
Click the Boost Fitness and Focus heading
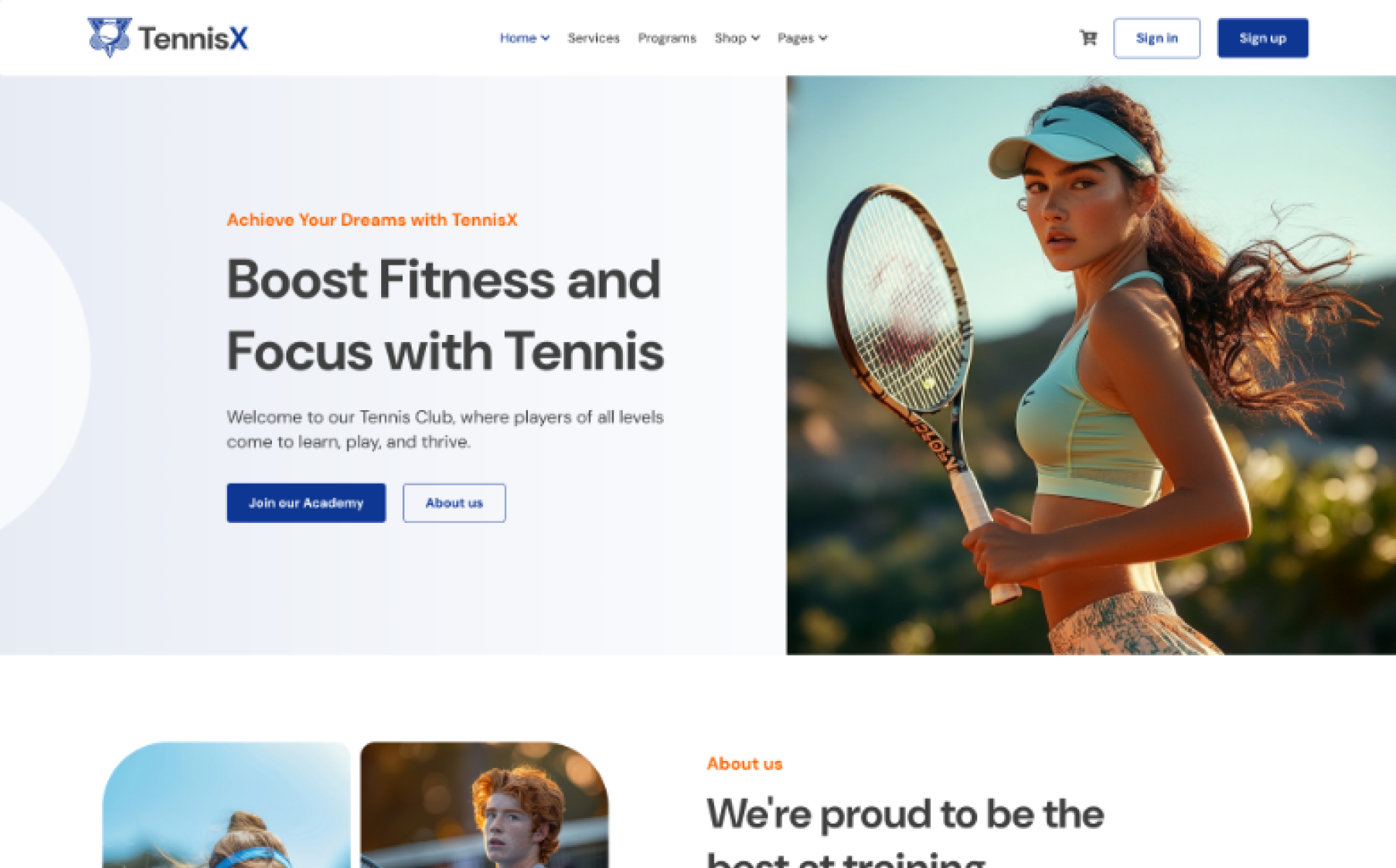[x=445, y=315]
